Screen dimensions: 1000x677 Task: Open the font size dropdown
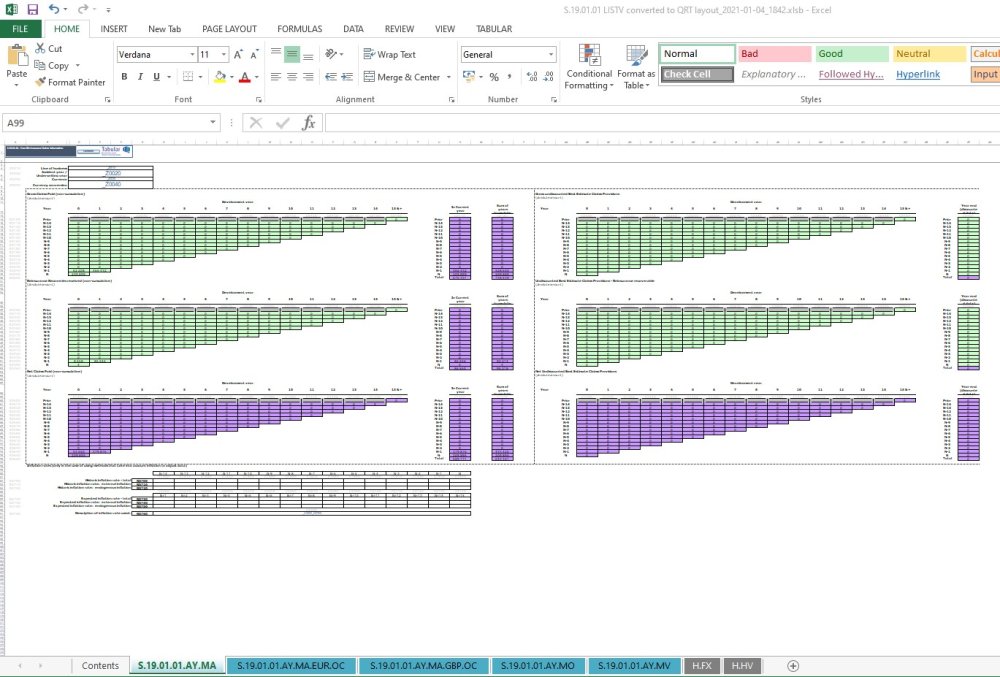click(224, 55)
